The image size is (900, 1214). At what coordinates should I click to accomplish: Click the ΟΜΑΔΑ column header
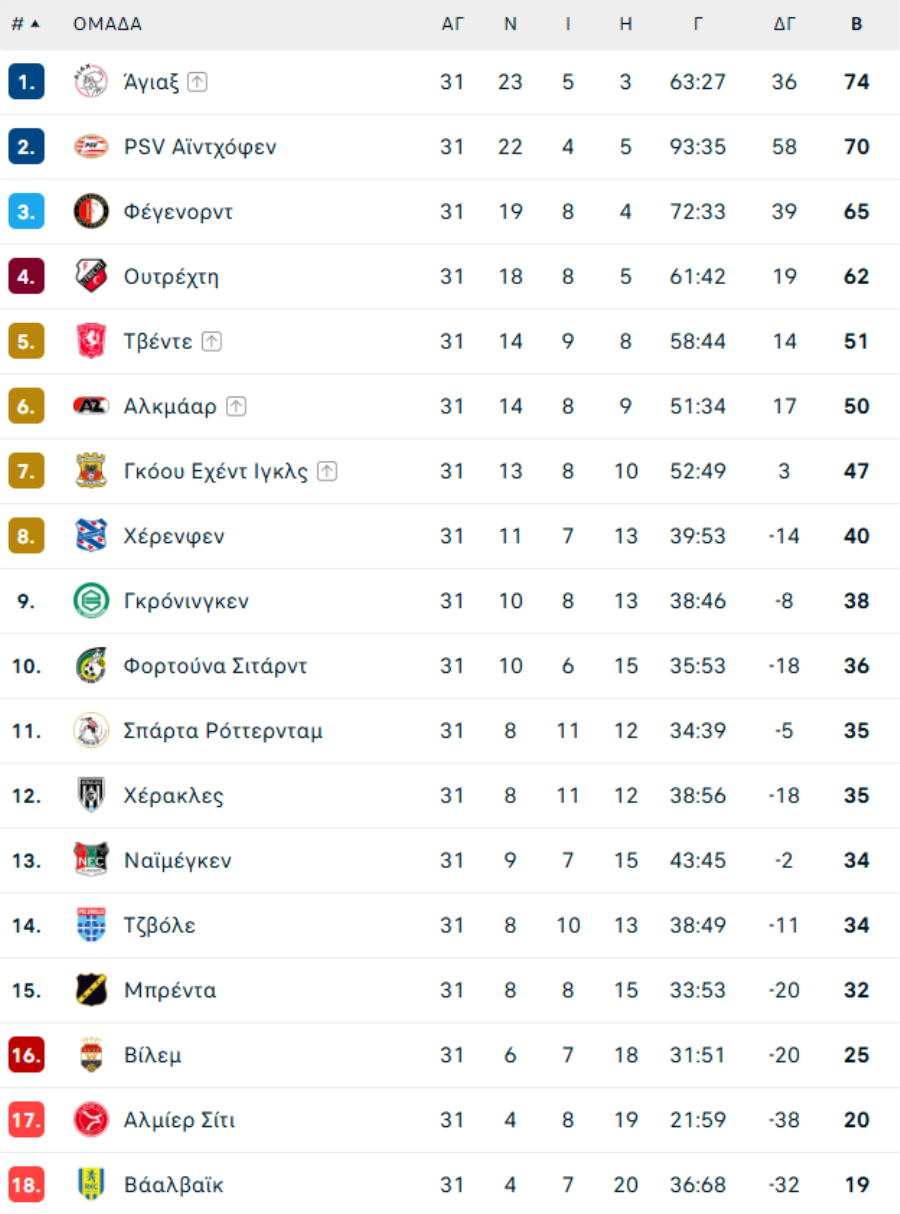coord(107,24)
